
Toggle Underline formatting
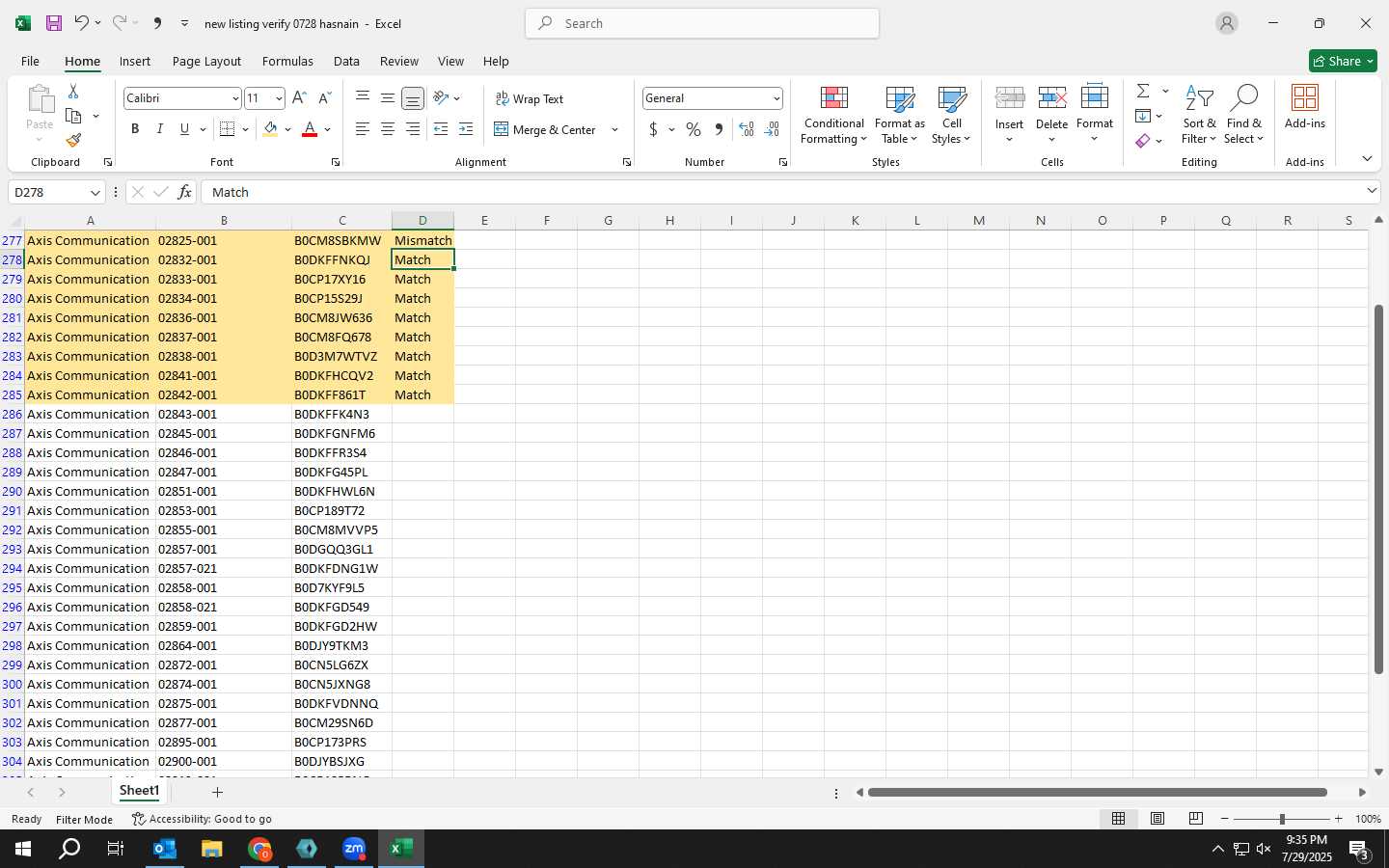(184, 129)
